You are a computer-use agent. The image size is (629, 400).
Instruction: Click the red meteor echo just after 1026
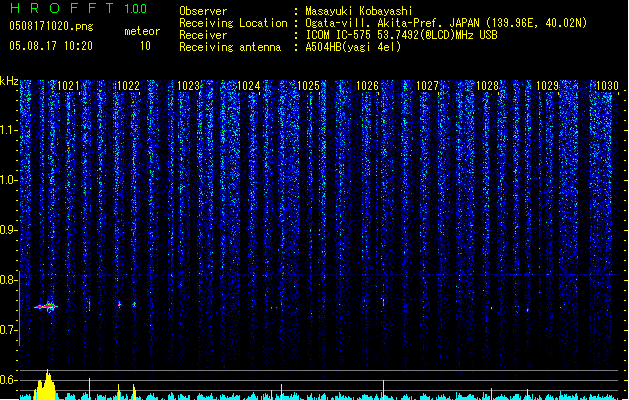pos(383,302)
